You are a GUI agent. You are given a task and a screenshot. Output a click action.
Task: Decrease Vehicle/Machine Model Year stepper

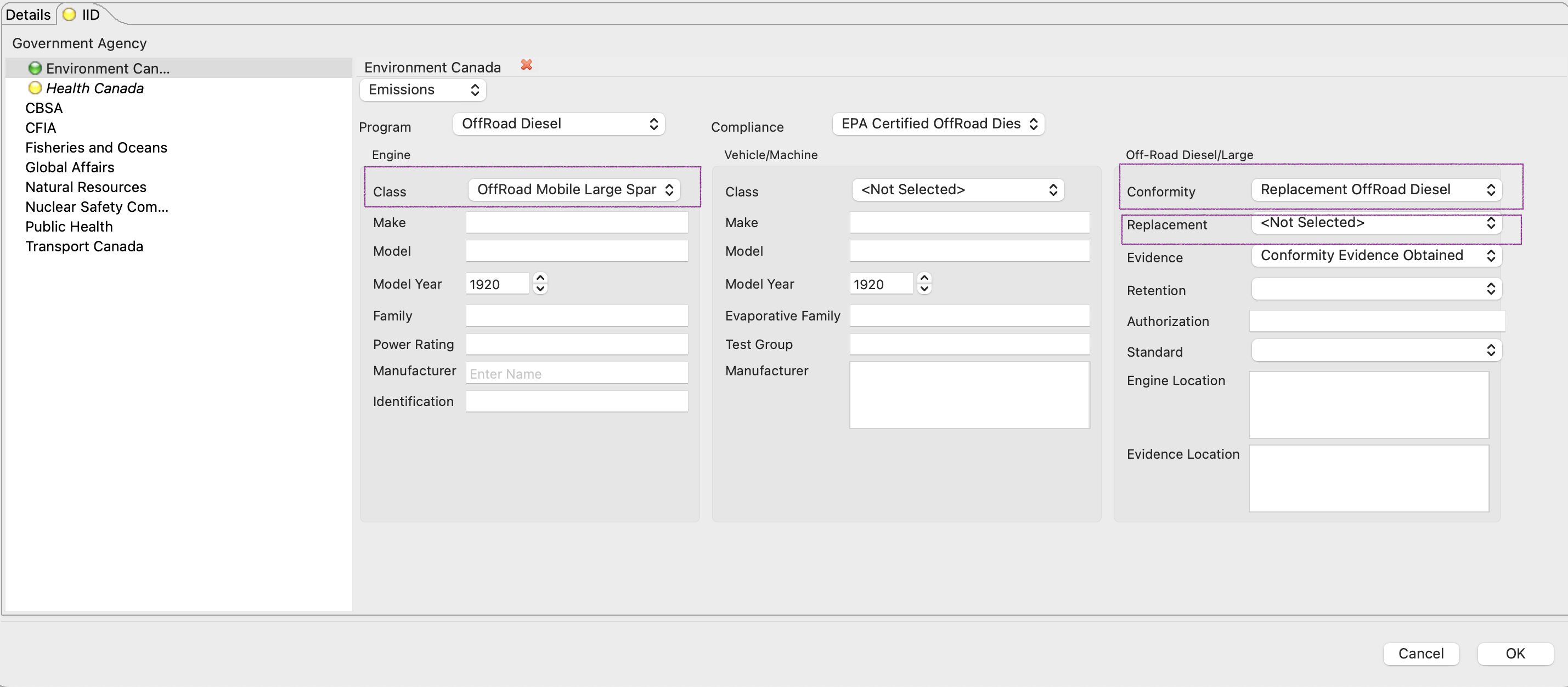point(924,289)
